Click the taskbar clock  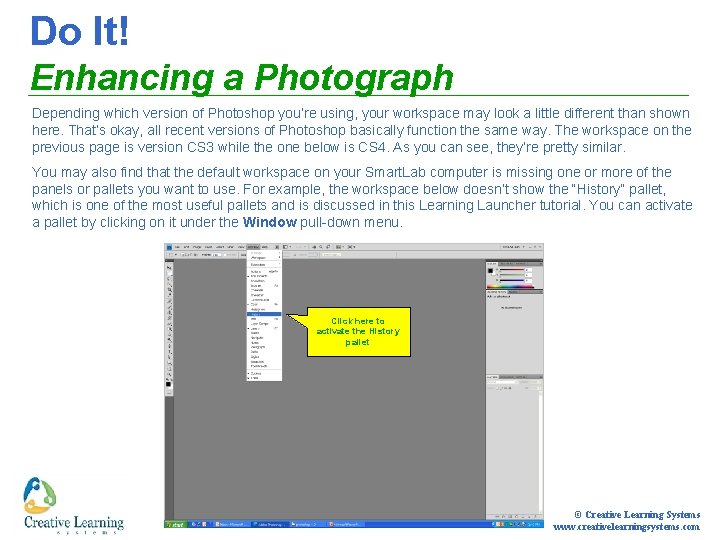pyautogui.click(x=533, y=523)
